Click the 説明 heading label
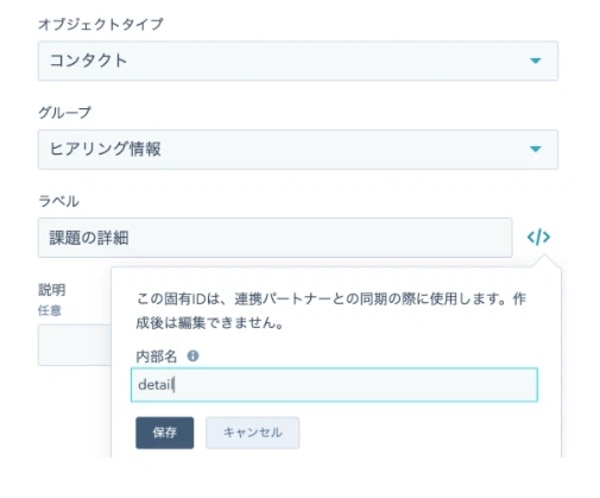This screenshot has width=600, height=498. tap(52, 290)
